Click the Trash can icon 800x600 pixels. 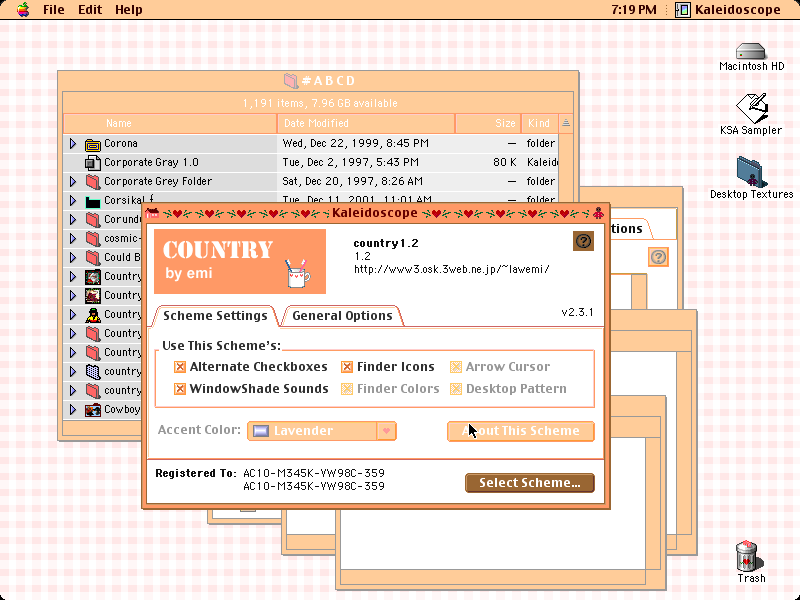748,556
